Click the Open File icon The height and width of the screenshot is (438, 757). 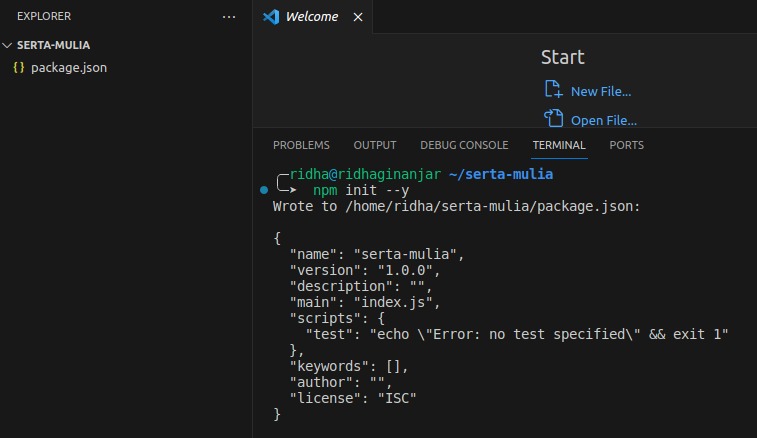click(553, 118)
